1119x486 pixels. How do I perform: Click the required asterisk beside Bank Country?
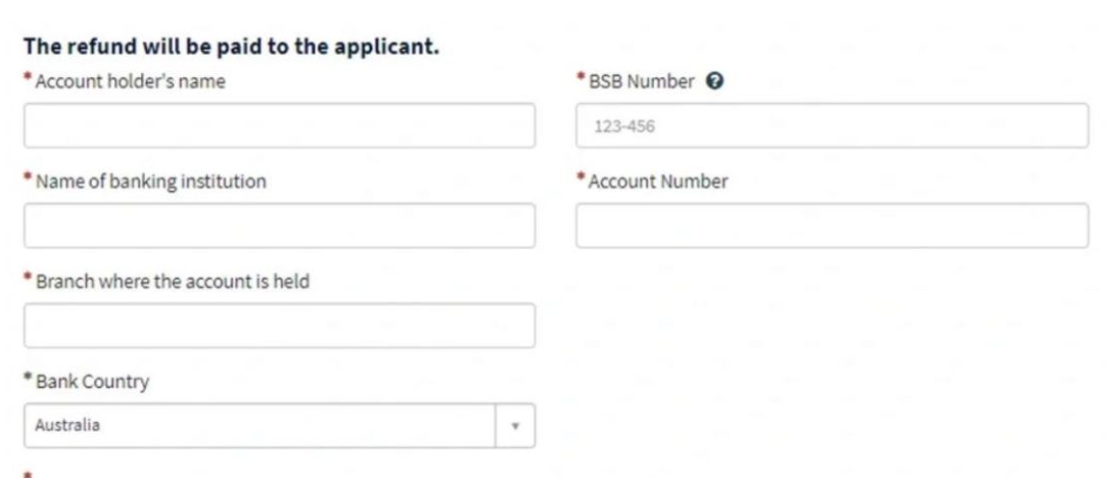point(29,380)
